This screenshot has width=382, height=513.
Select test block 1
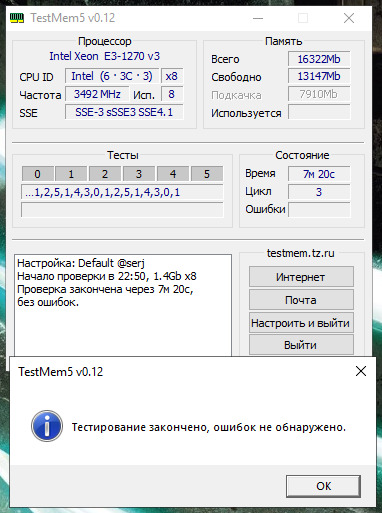point(71,174)
